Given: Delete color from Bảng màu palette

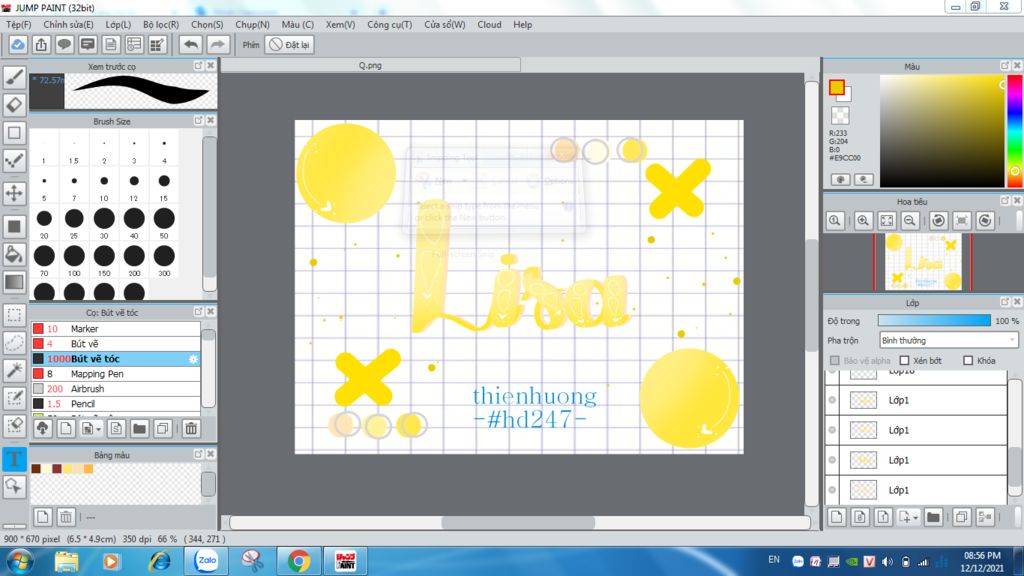Looking at the screenshot, I should coord(66,517).
